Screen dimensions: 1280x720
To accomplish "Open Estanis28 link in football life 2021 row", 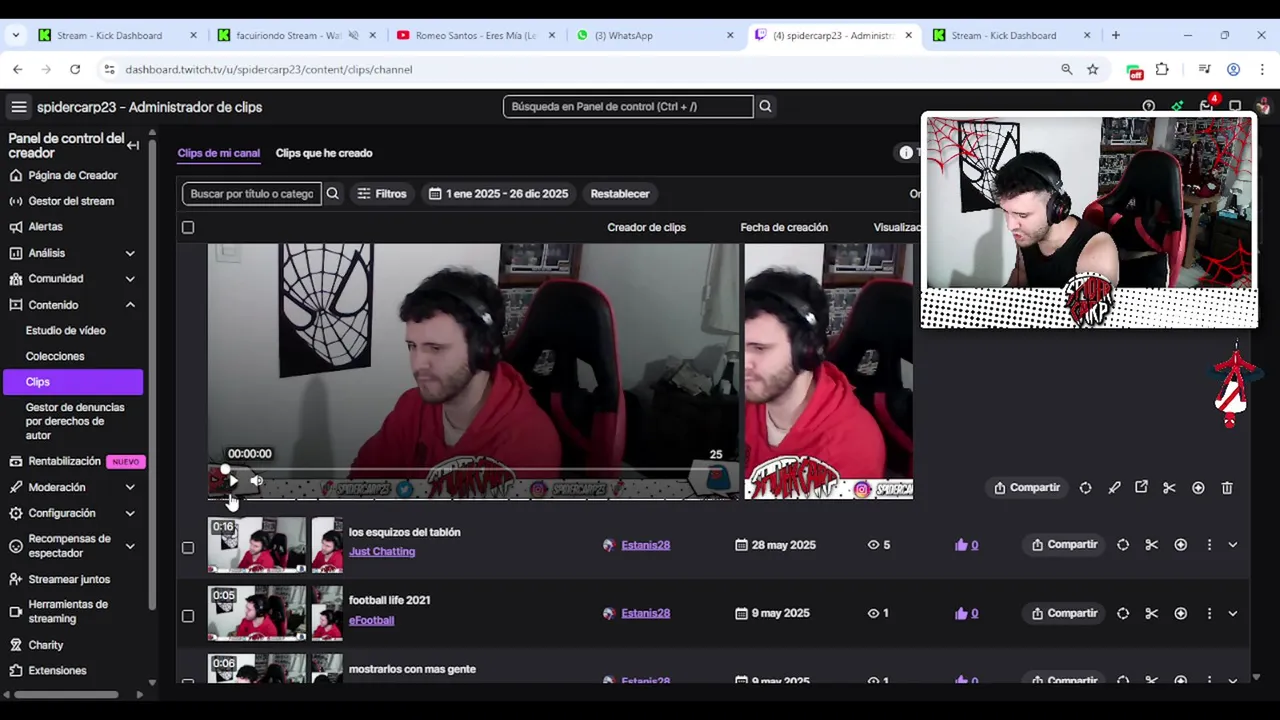I will click(x=645, y=613).
